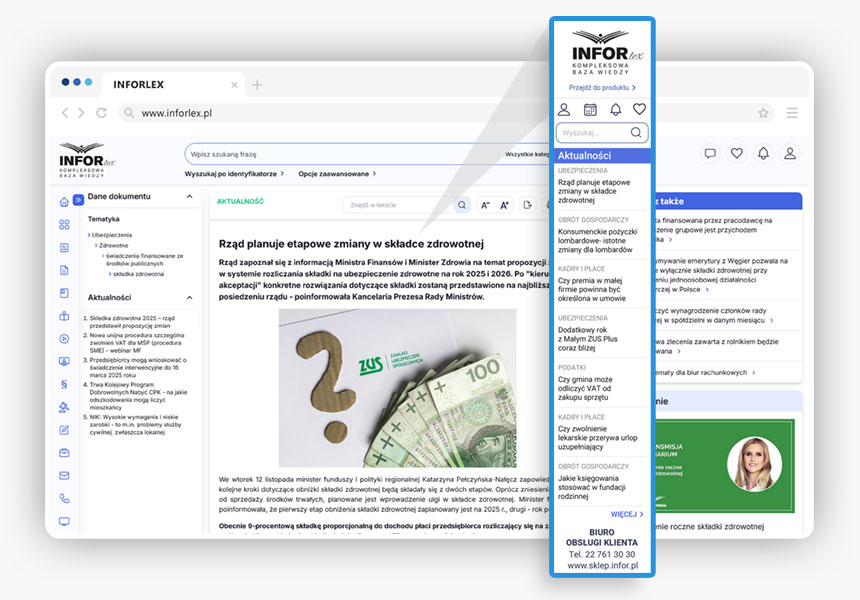
Task: Toggle the blue double-arrow sidebar collapse button
Action: [x=78, y=198]
